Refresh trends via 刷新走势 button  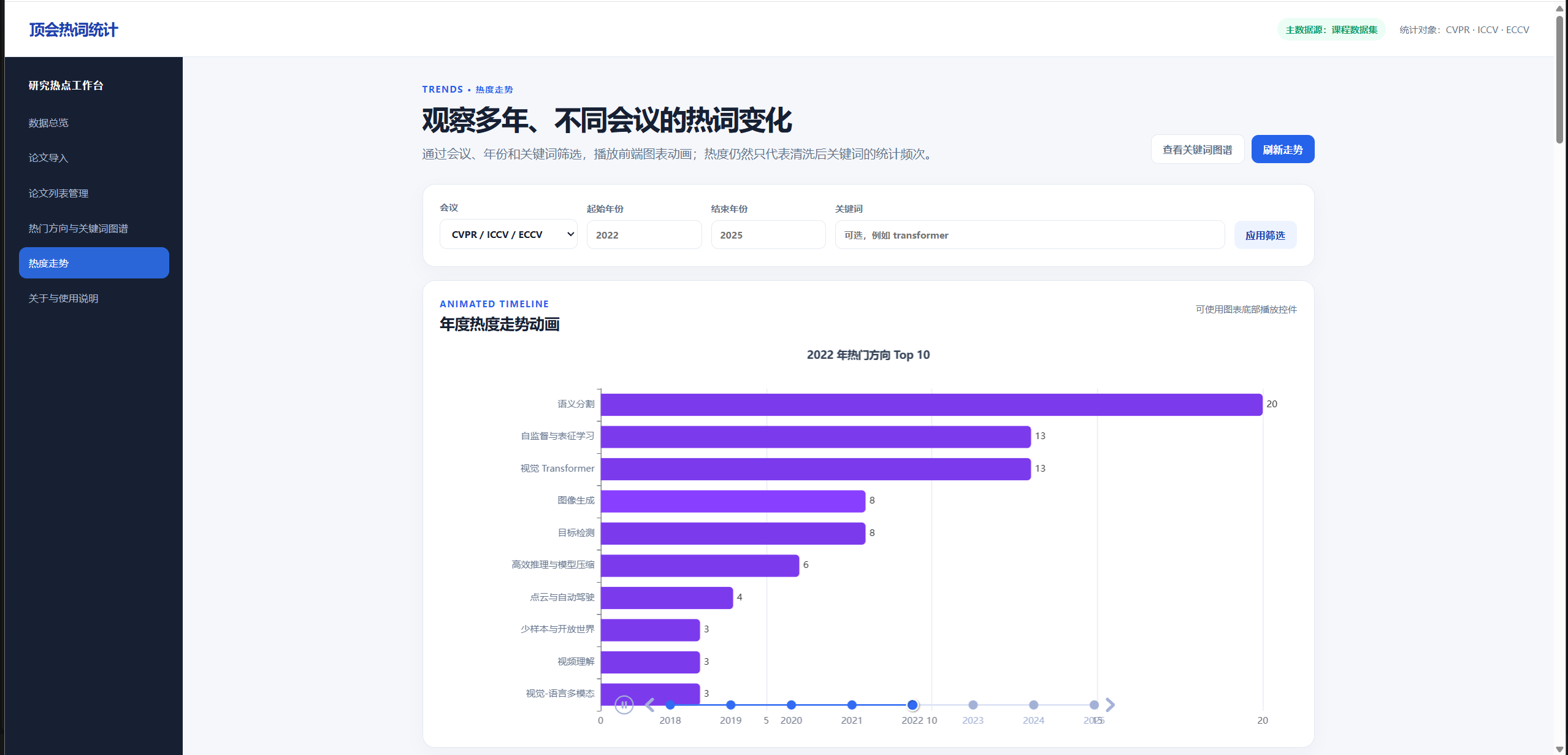point(1283,149)
